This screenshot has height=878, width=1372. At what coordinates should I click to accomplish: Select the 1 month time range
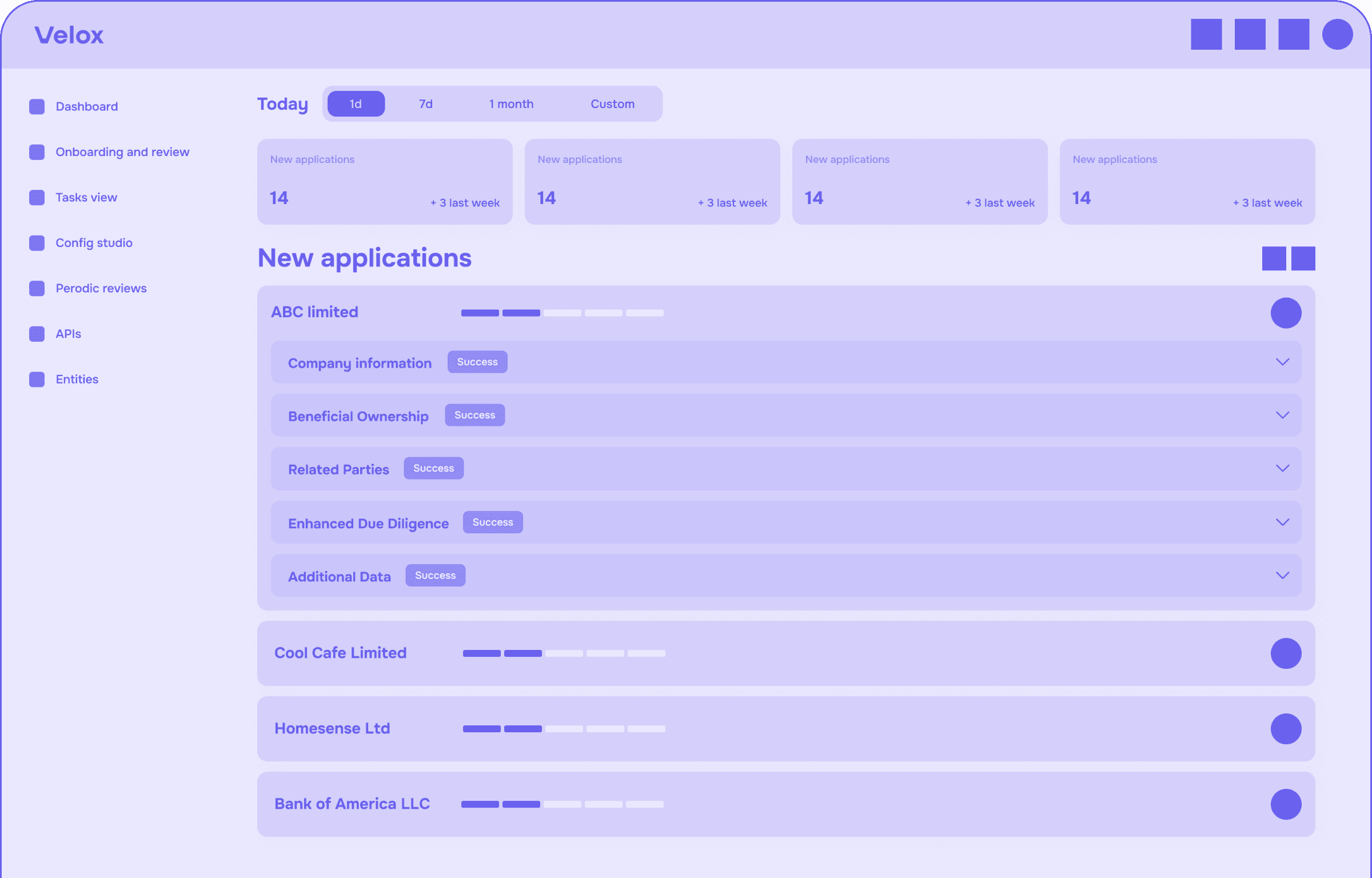pos(511,104)
